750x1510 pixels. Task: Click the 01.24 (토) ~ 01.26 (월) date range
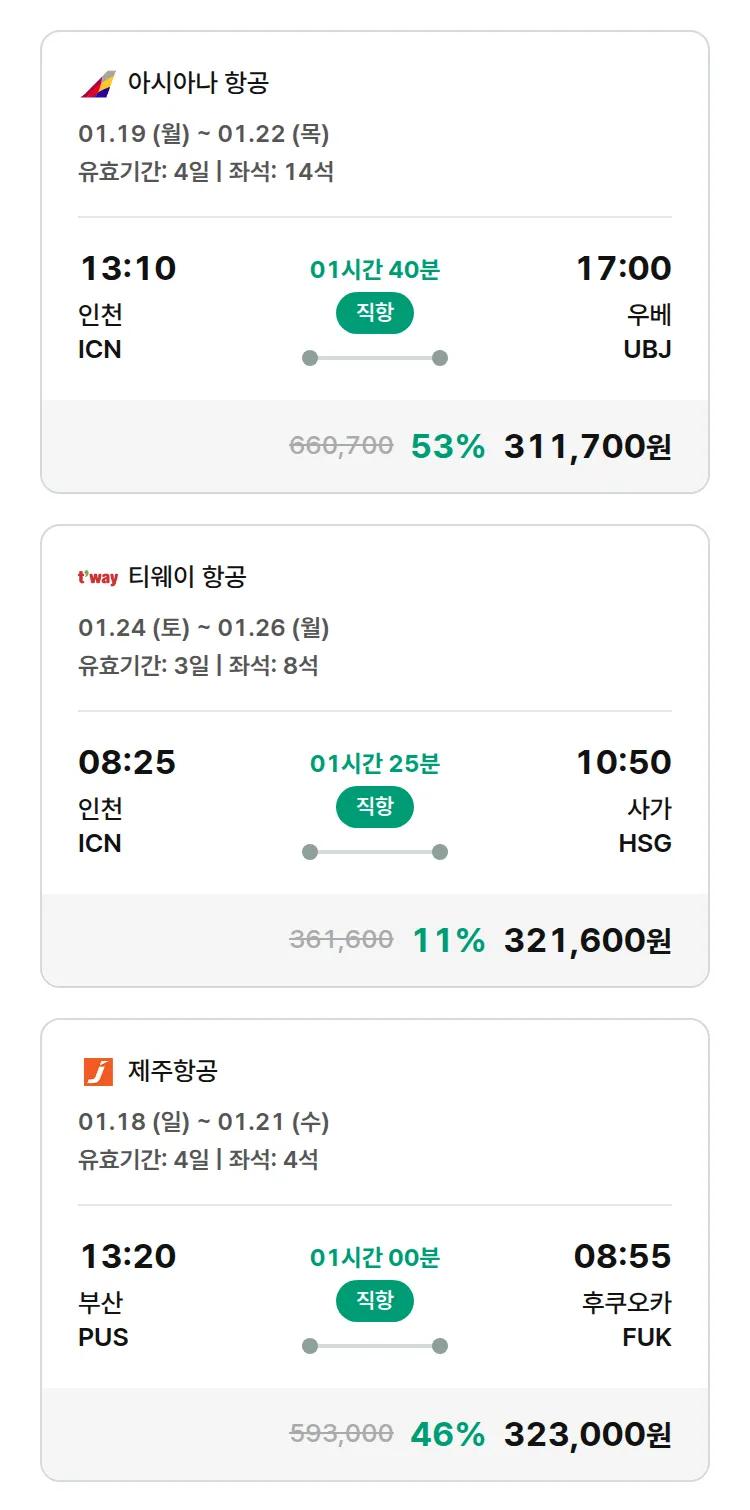pos(204,628)
